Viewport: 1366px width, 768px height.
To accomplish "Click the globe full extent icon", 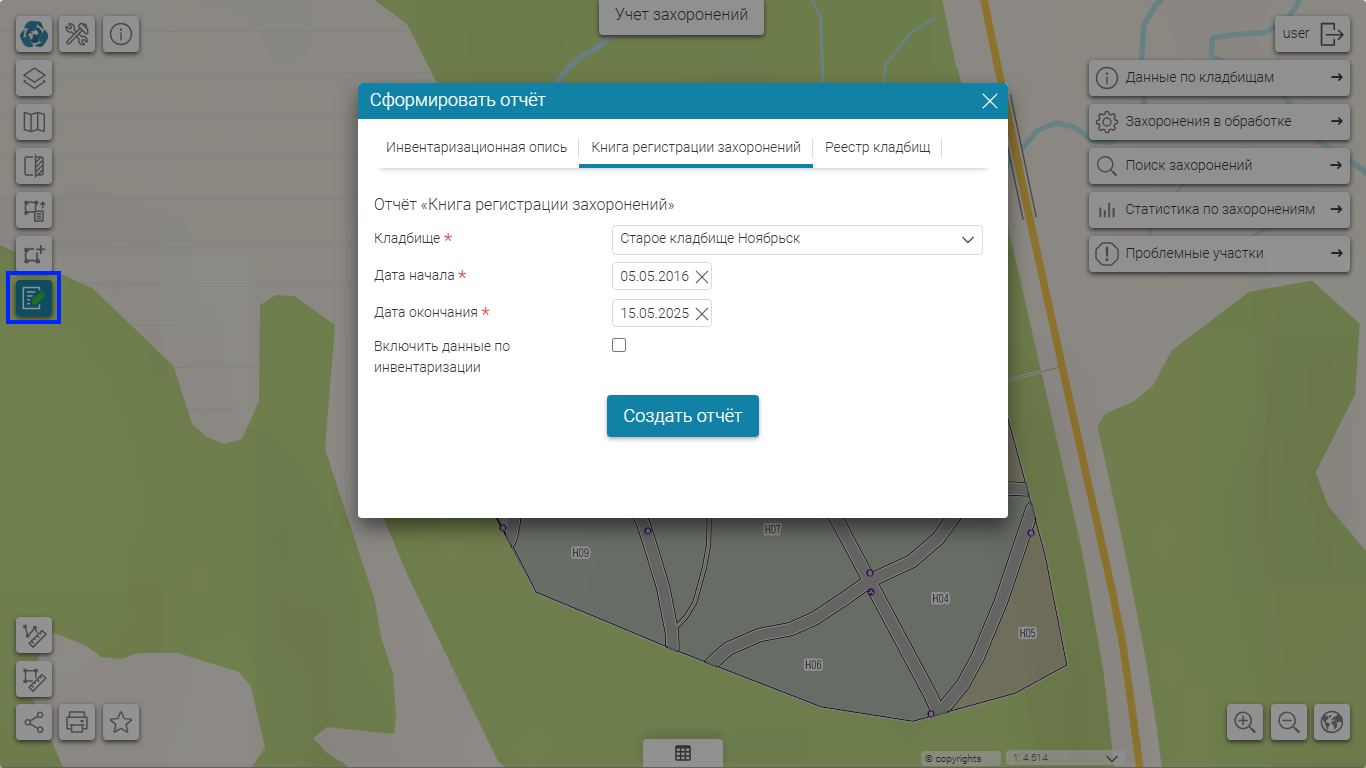I will 1332,722.
